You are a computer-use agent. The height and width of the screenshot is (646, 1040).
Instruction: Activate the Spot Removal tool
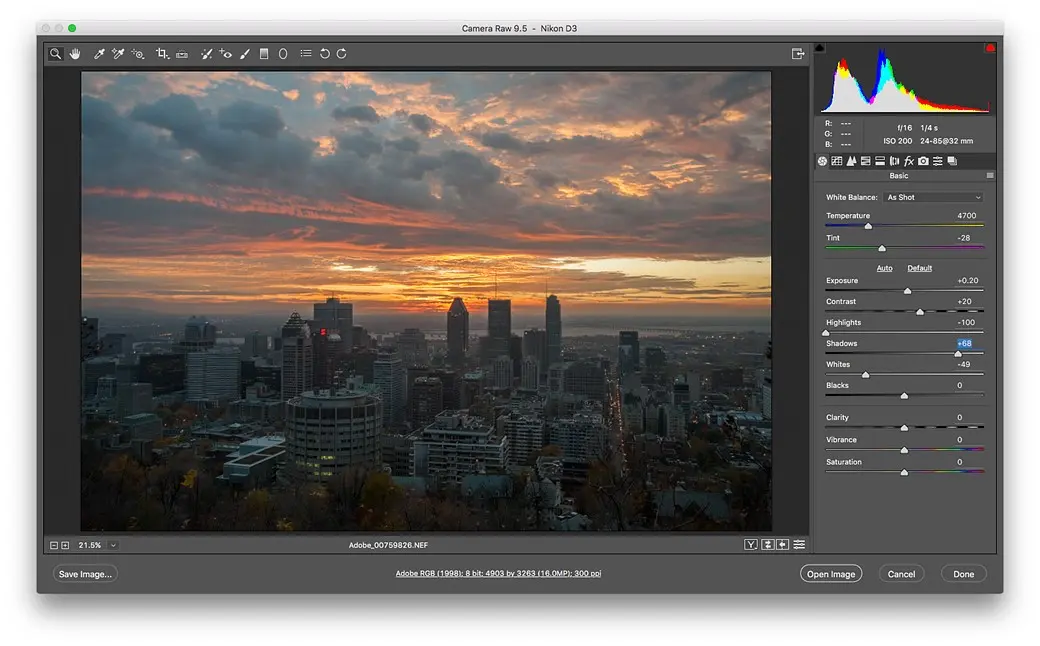[x=207, y=54]
